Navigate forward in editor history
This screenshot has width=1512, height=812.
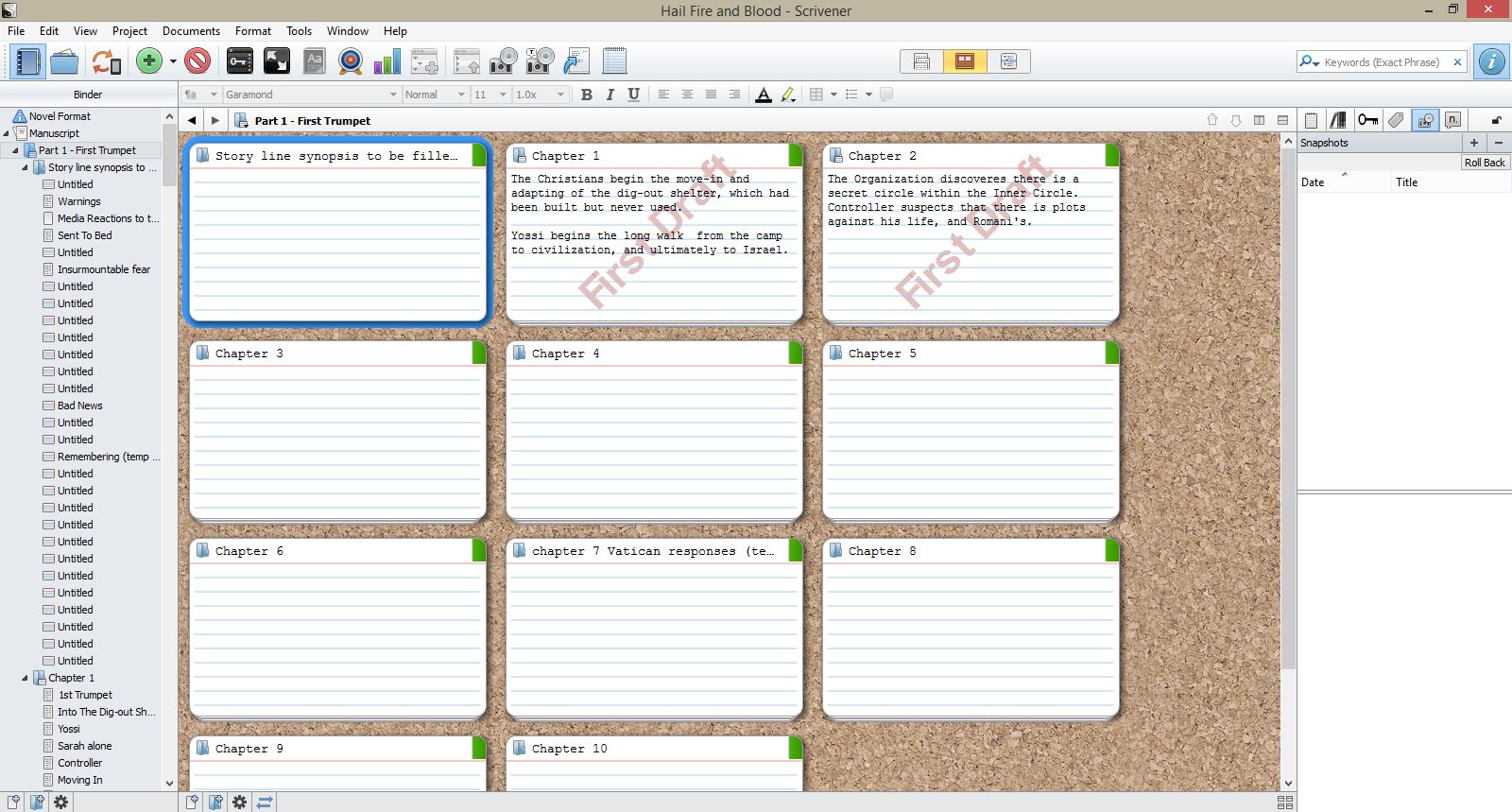click(x=215, y=120)
